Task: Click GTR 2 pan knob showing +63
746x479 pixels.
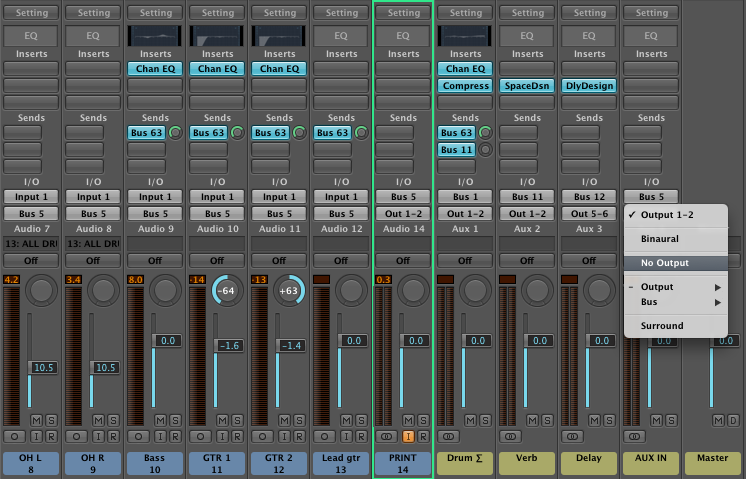Action: 289,291
